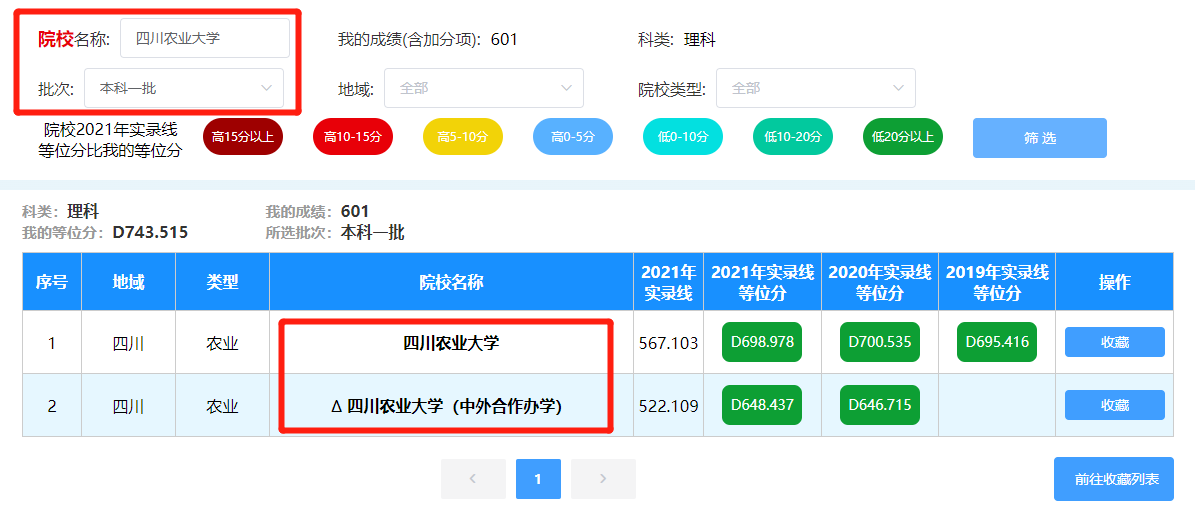Click 所选批次 本科一批 summary text
Viewport: 1195px width, 507px height.
[x=335, y=232]
